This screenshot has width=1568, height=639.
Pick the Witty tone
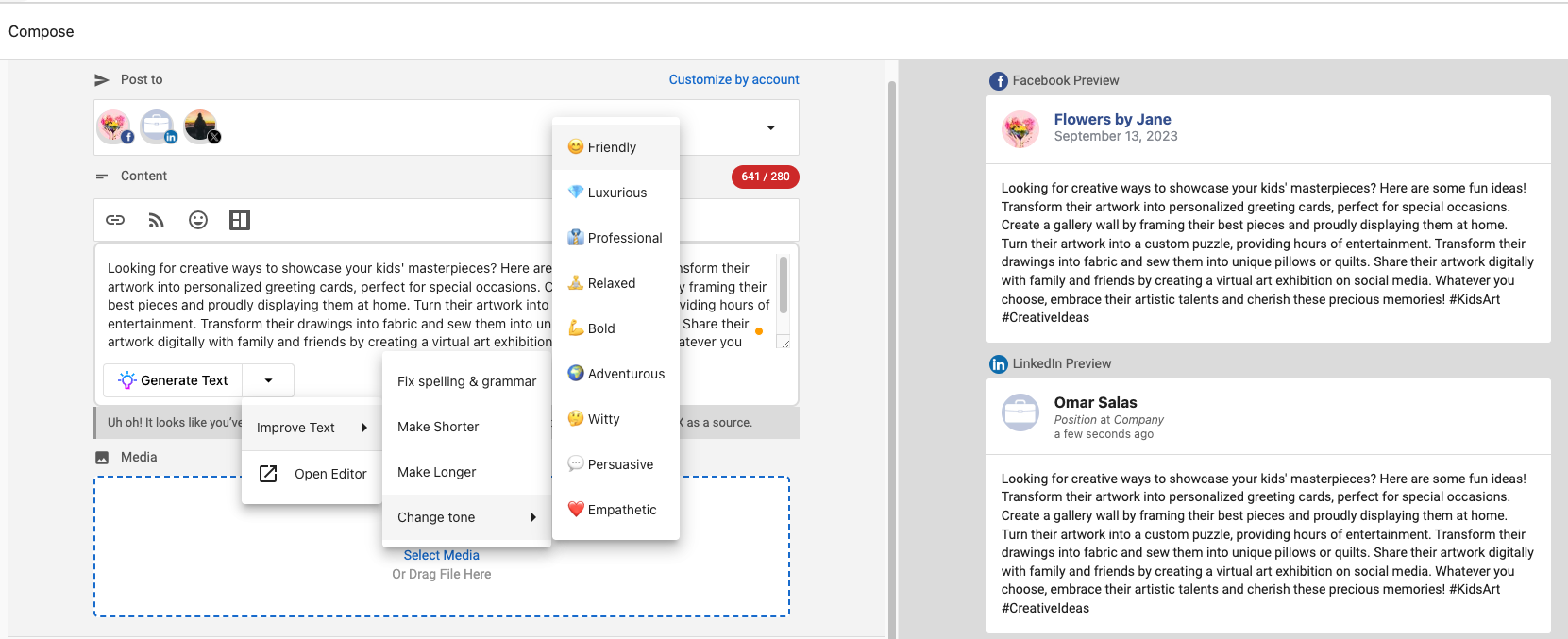coord(615,419)
